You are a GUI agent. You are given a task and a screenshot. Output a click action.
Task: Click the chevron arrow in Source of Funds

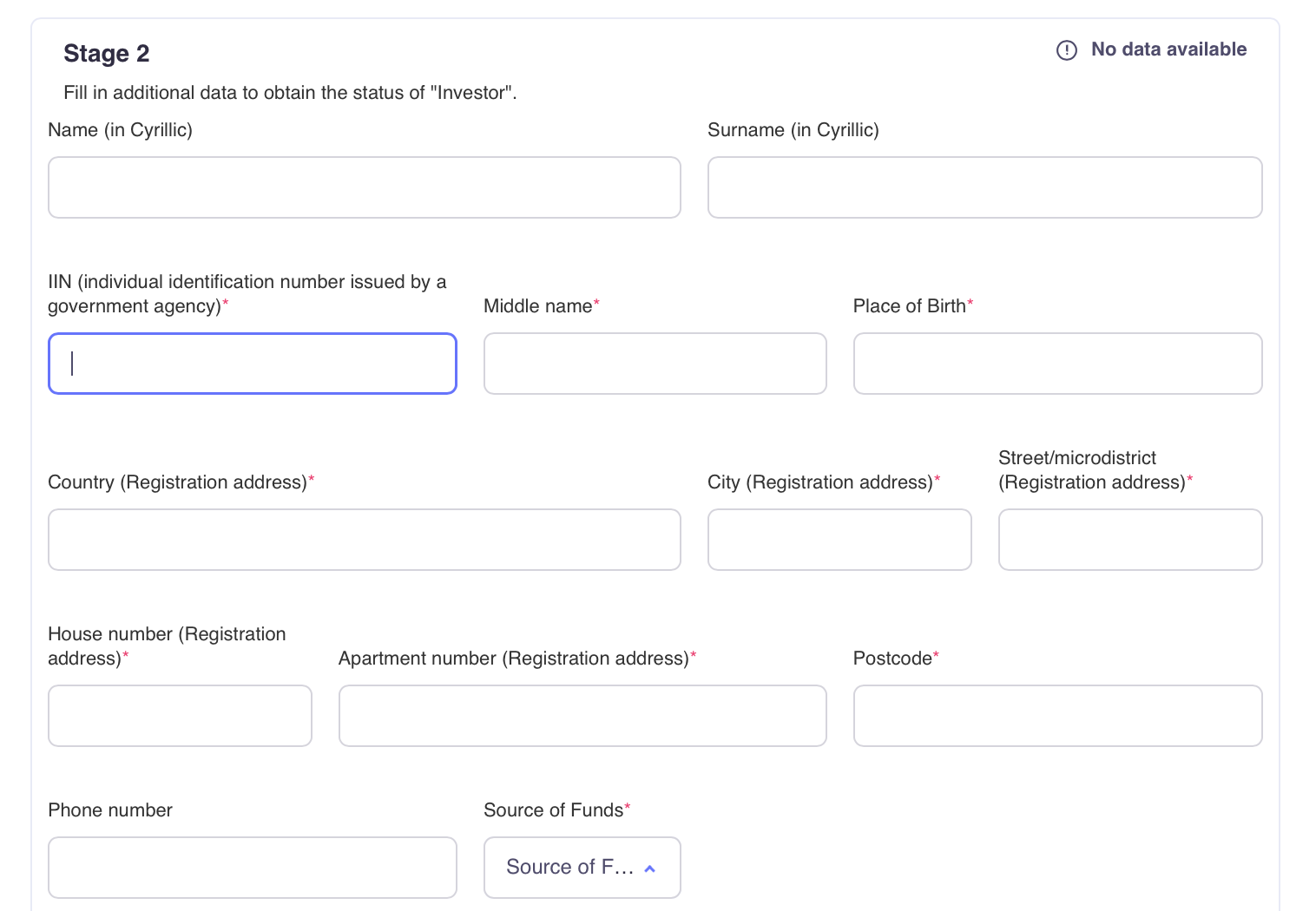point(649,868)
